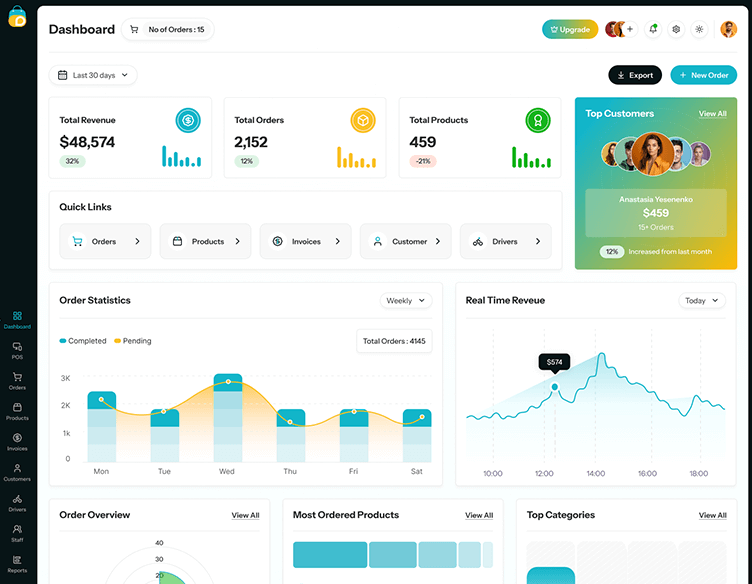752x584 pixels.
Task: Click the calendar icon in date filter
Action: pos(62,75)
